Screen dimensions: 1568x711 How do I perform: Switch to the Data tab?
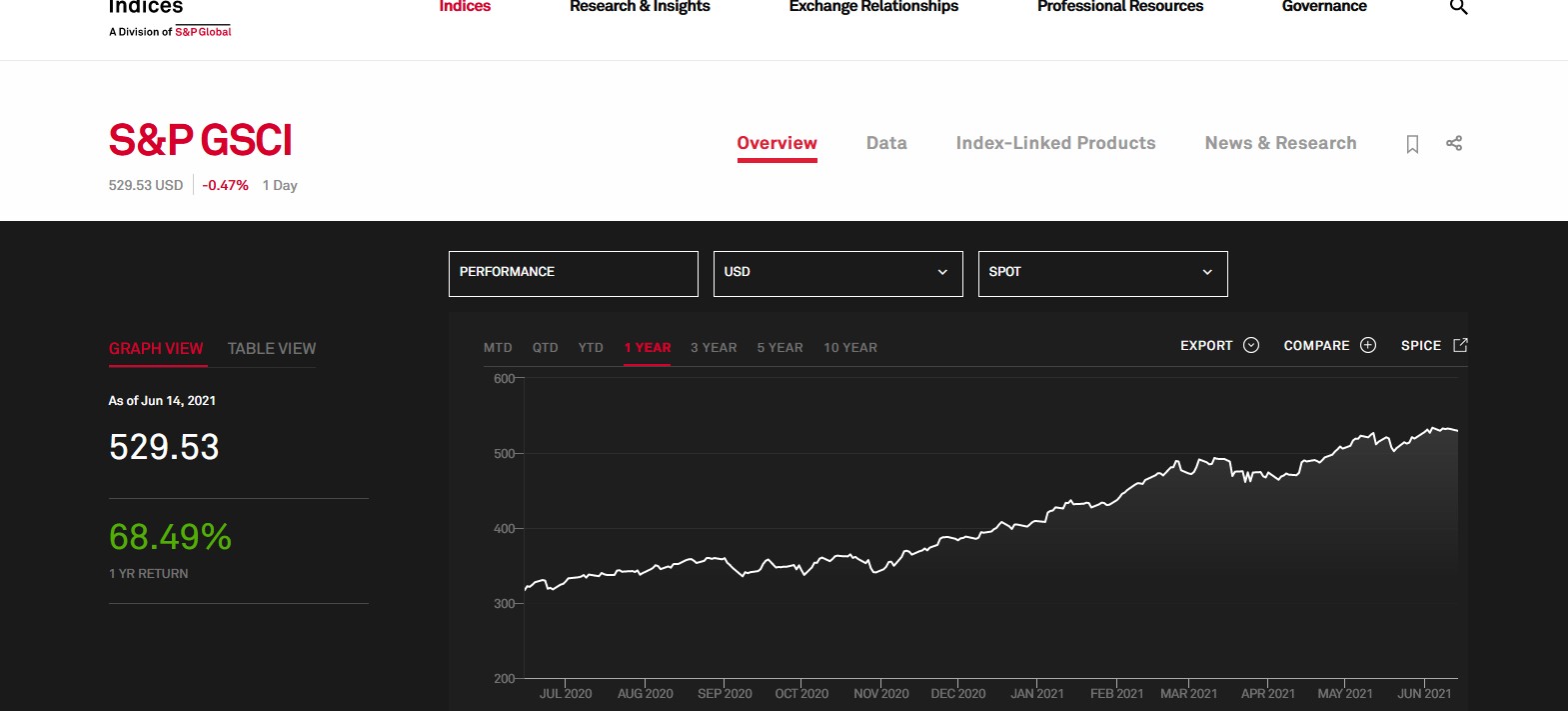pyautogui.click(x=886, y=143)
